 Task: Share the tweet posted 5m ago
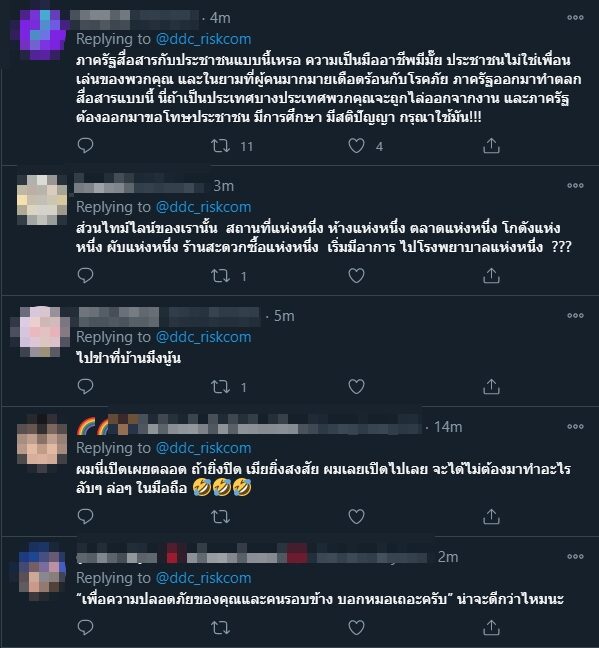coord(491,387)
